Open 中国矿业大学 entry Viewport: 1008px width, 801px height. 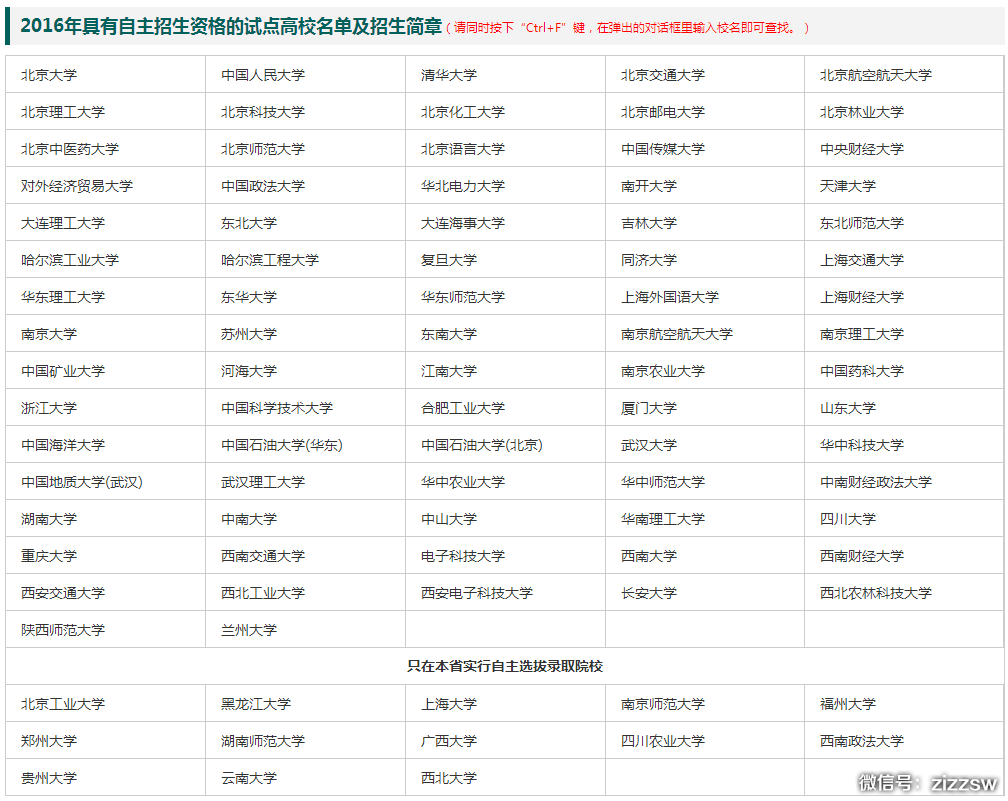[x=63, y=371]
